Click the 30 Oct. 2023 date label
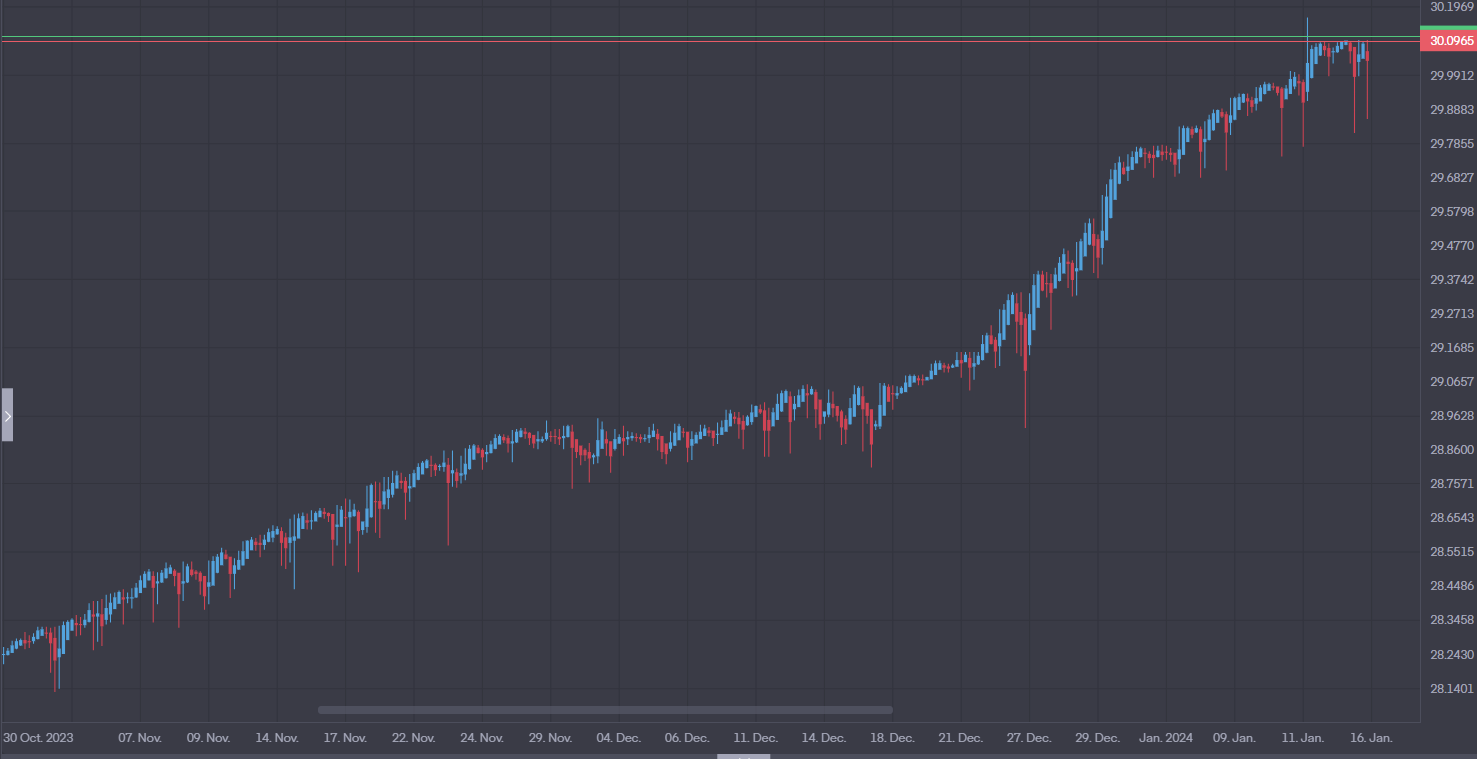The width and height of the screenshot is (1477, 759). tap(38, 738)
